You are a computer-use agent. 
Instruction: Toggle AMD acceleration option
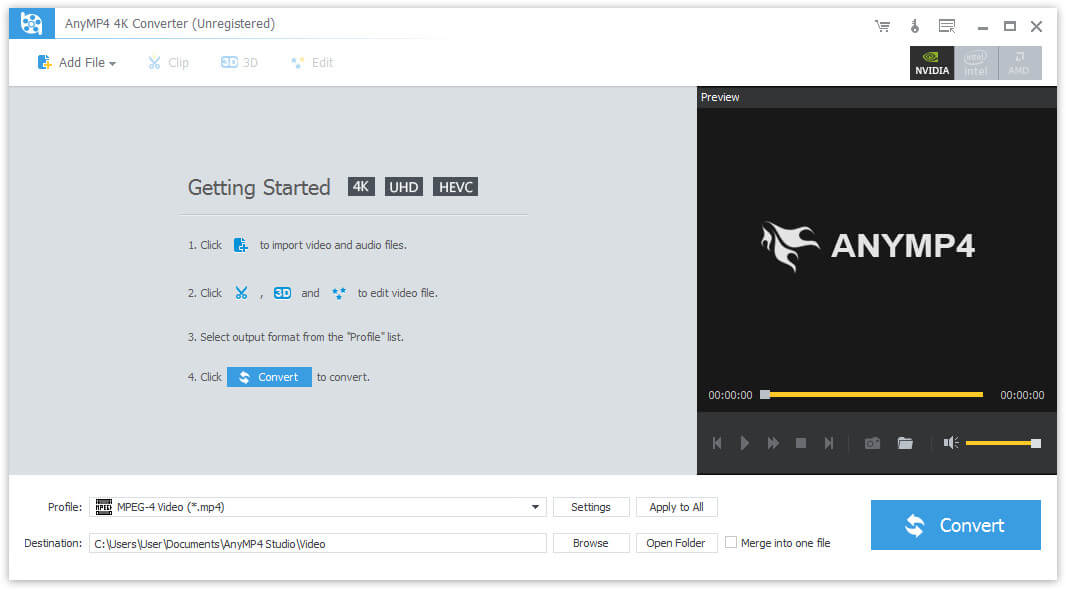tap(1019, 63)
